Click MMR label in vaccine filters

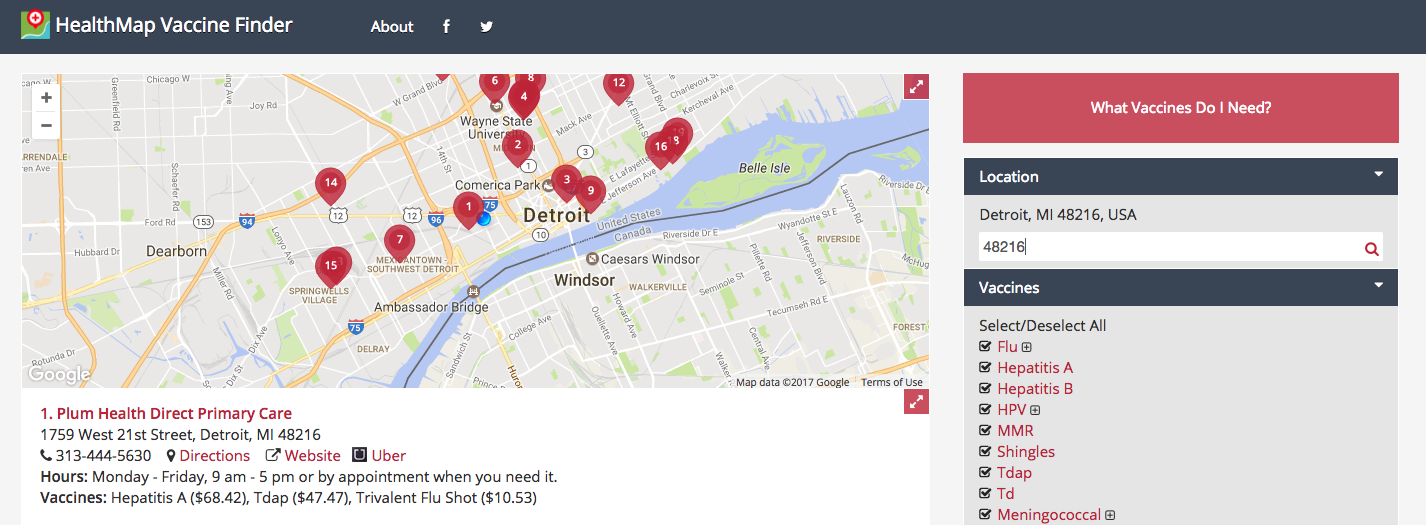(1015, 431)
